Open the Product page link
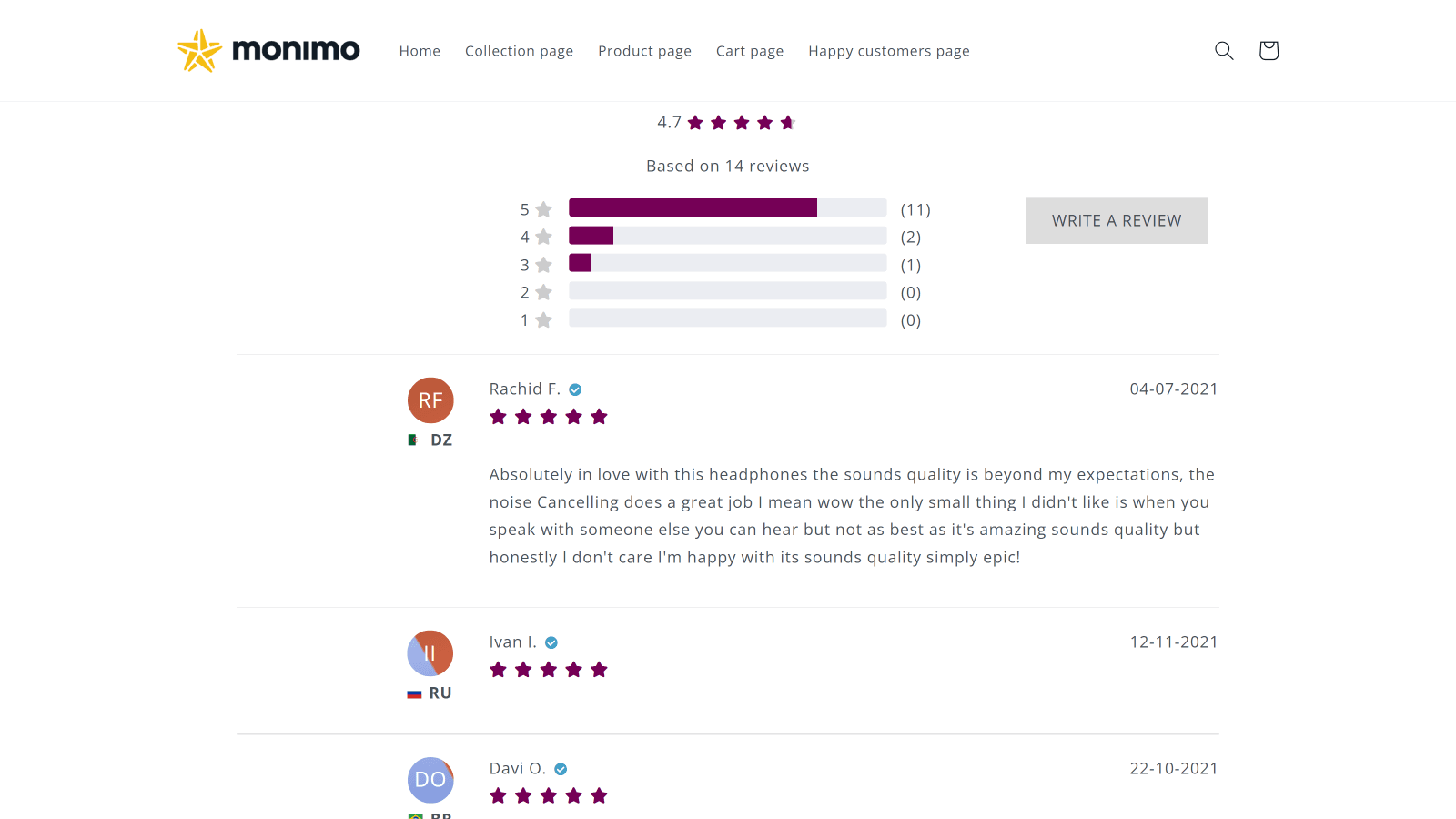Viewport: 1456px width, 819px height. tap(644, 51)
